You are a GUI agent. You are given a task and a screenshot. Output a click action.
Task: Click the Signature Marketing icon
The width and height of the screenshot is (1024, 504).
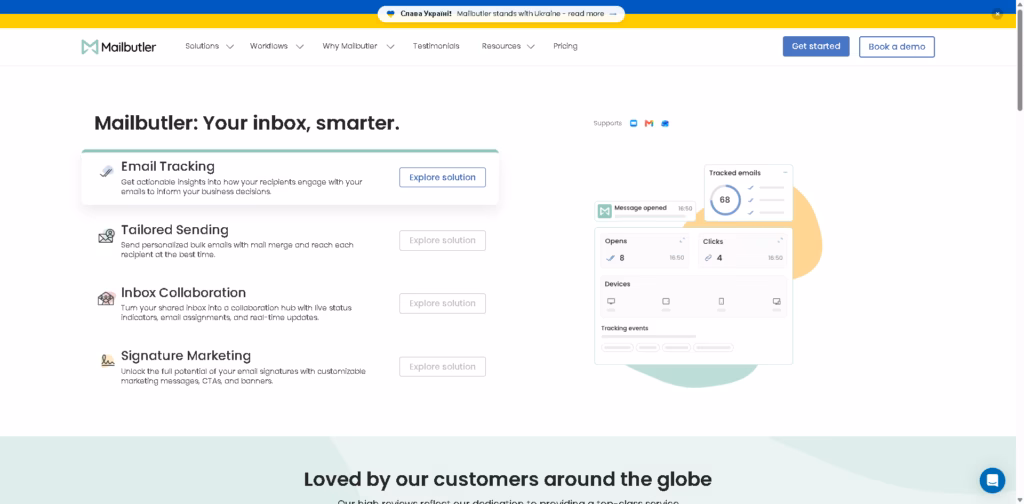tap(107, 360)
